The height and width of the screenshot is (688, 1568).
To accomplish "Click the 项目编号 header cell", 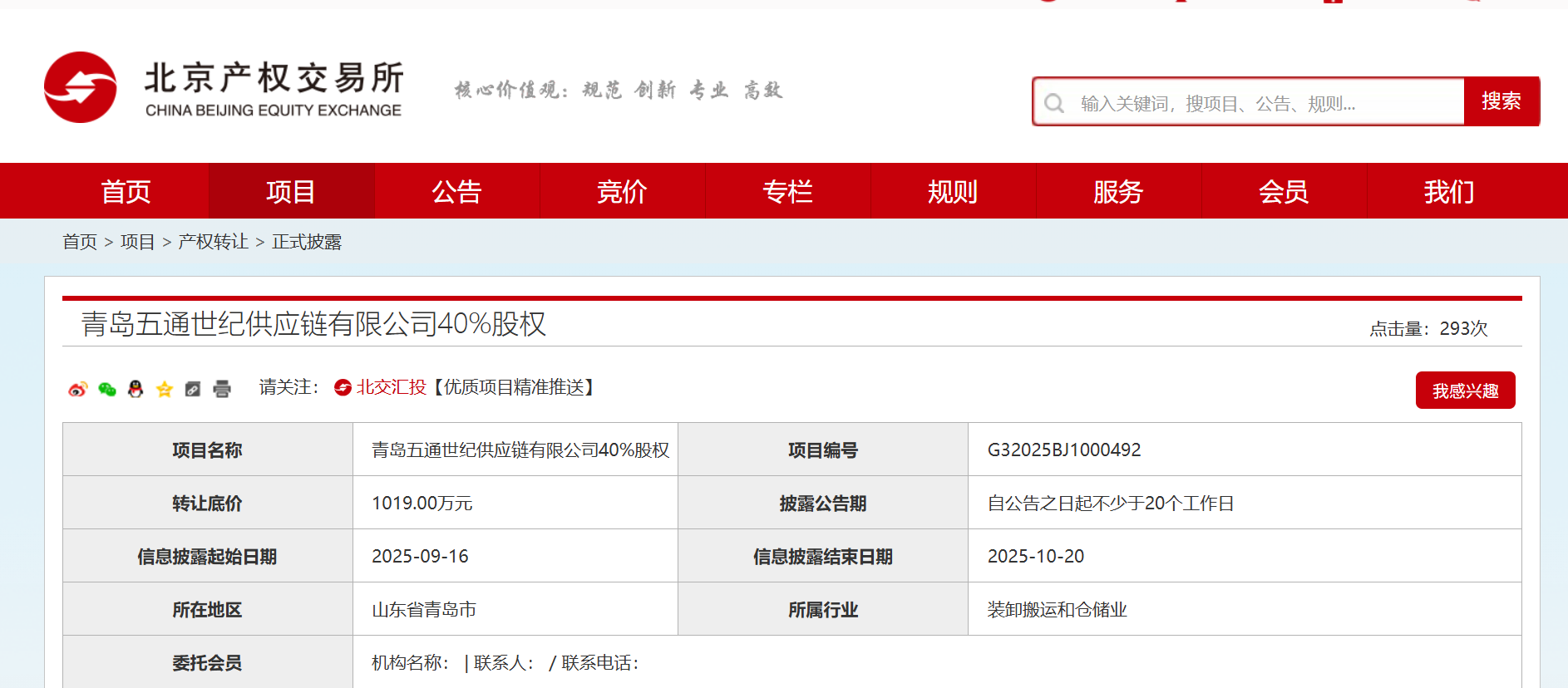I will pyautogui.click(x=823, y=450).
